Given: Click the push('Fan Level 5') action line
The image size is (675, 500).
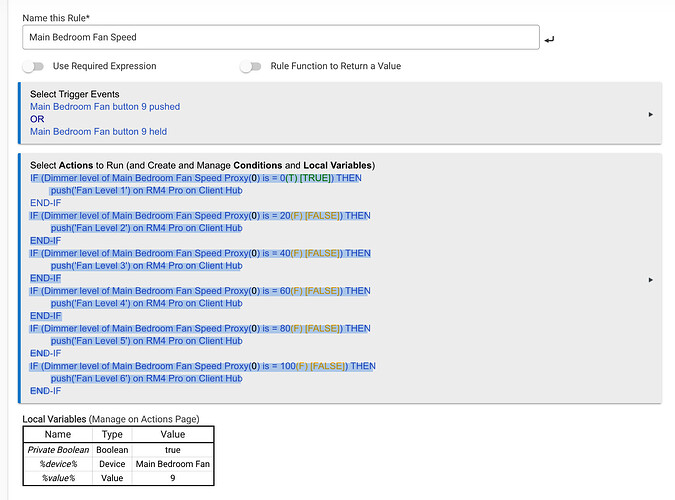Looking at the screenshot, I should (146, 341).
